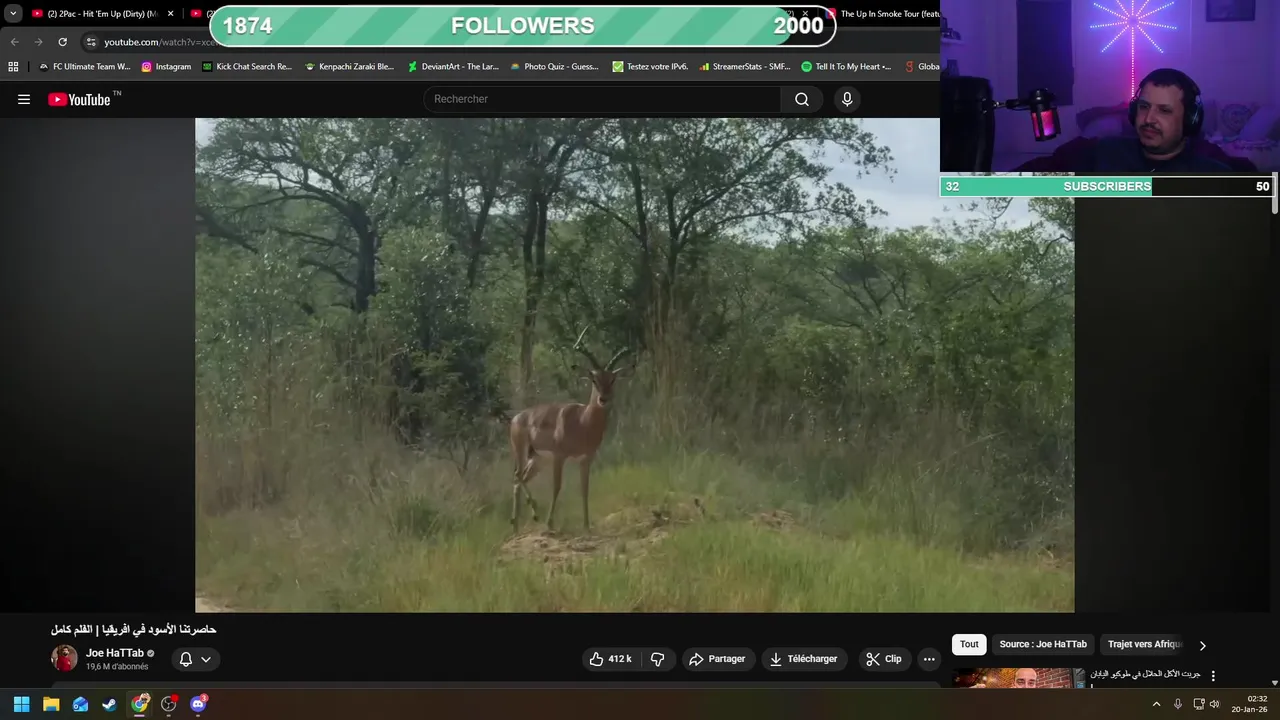The image size is (1280, 720).
Task: Click the page vertical scrollbar
Action: click(1275, 195)
